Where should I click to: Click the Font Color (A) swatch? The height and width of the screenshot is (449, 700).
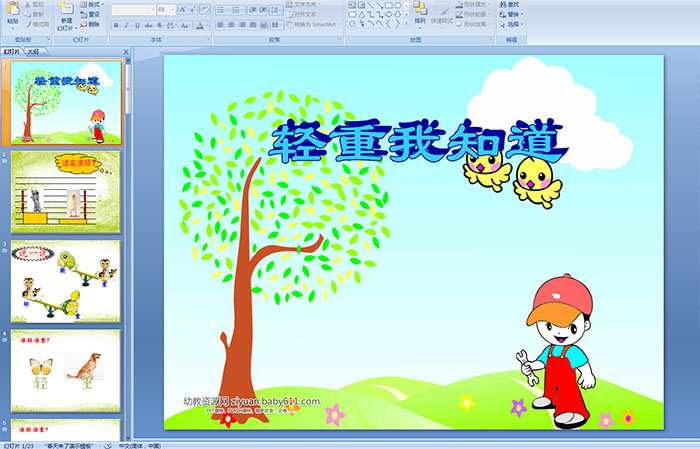coord(199,25)
